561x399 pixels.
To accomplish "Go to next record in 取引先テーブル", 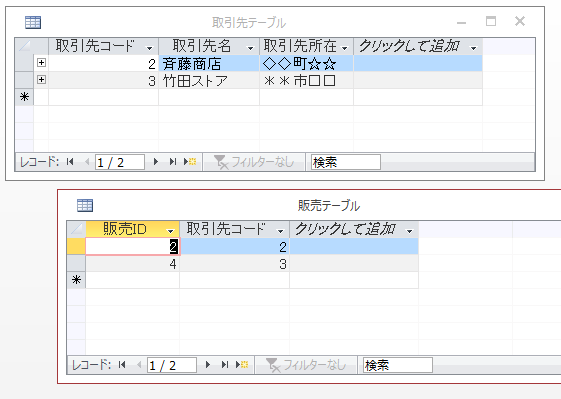I will click(x=156, y=162).
